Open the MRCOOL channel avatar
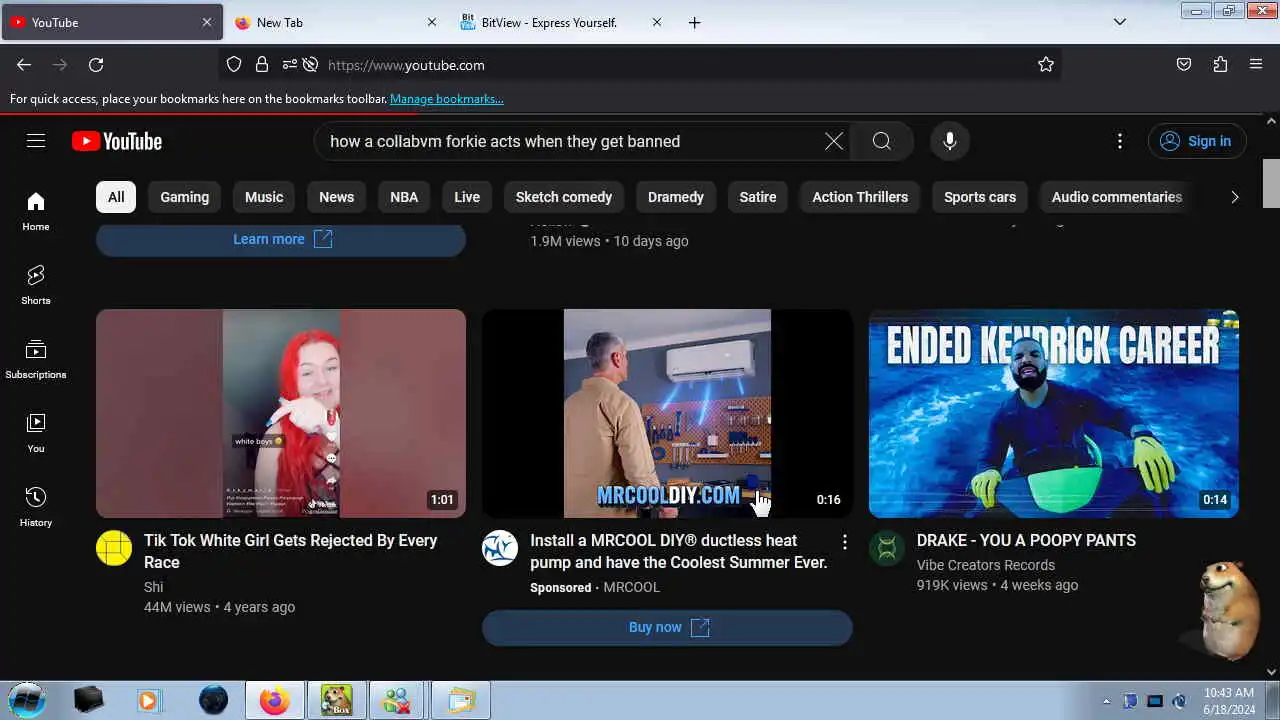Viewport: 1280px width, 720px height. point(500,548)
